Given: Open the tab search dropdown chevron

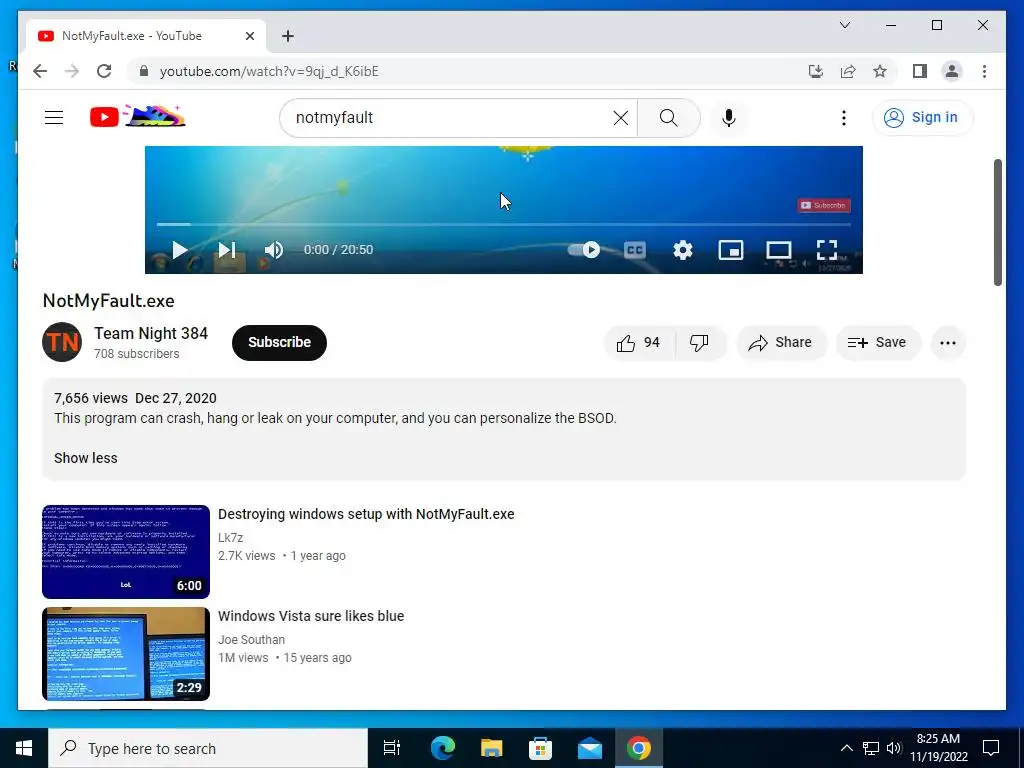Looking at the screenshot, I should coord(844,25).
